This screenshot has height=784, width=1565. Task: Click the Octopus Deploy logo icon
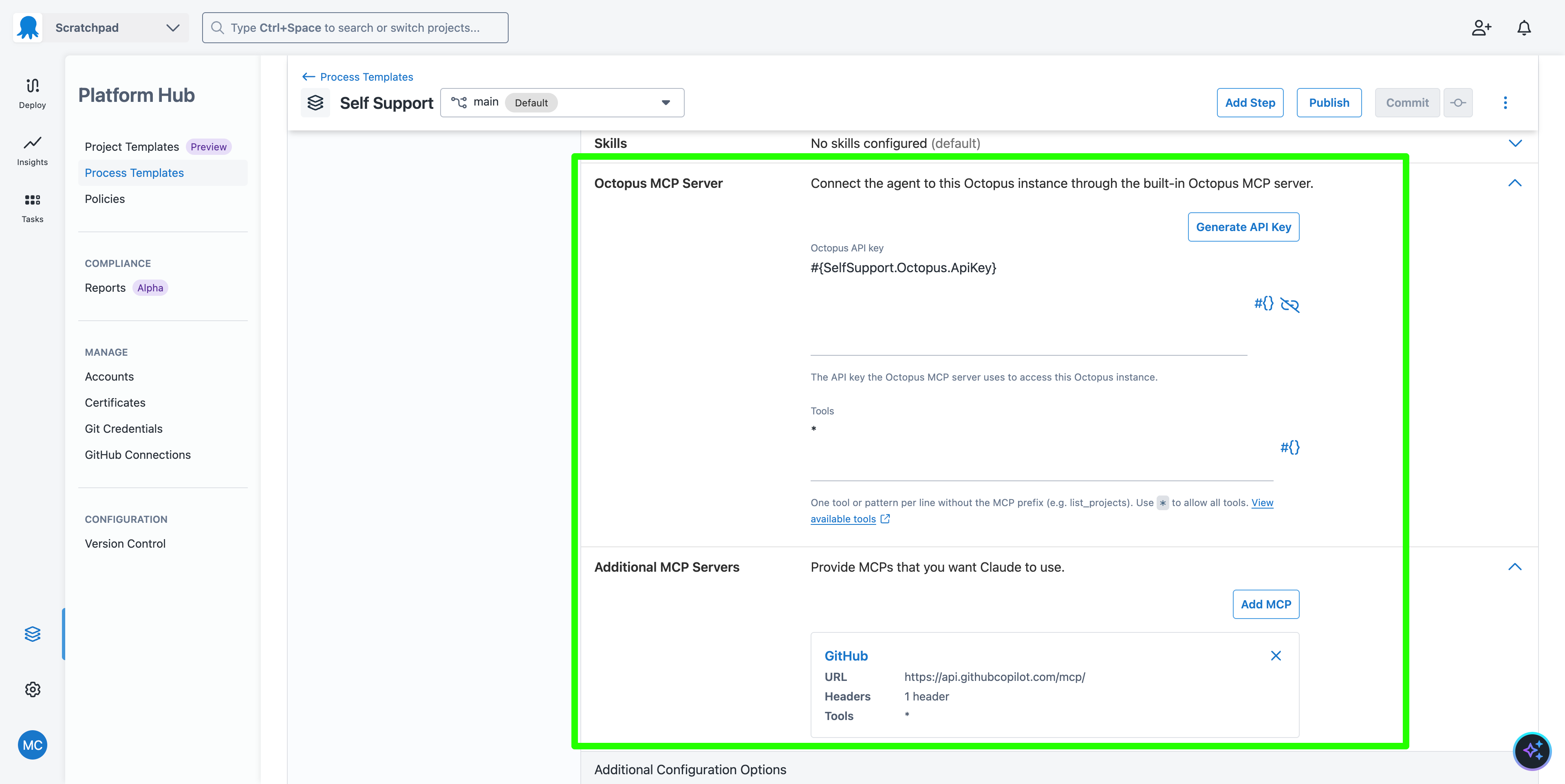(28, 27)
